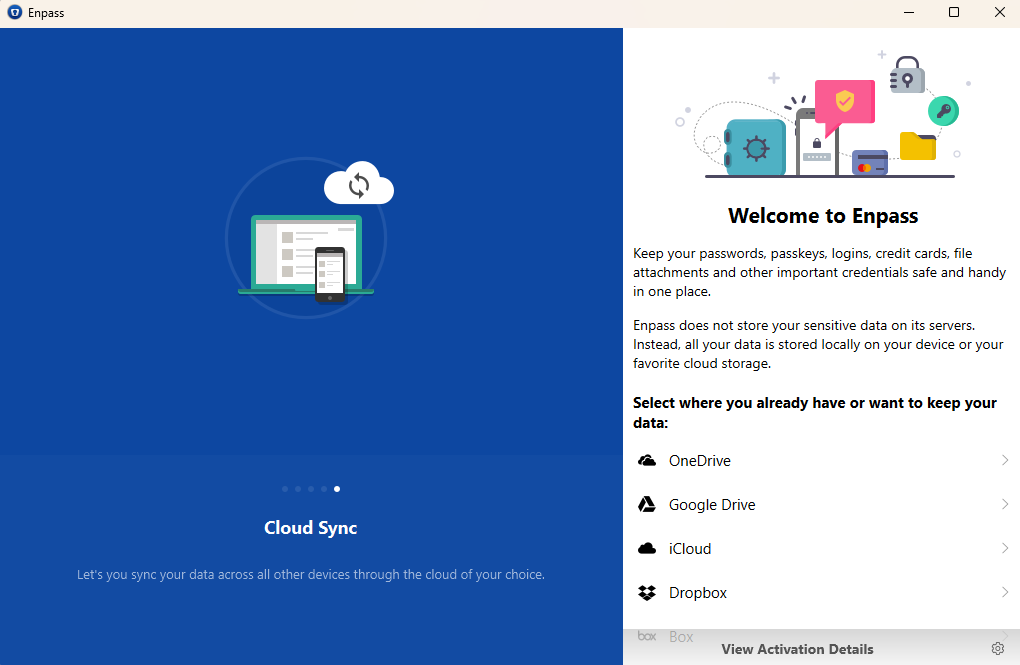
Task: Click the Google Drive triangle icon
Action: [x=647, y=505]
